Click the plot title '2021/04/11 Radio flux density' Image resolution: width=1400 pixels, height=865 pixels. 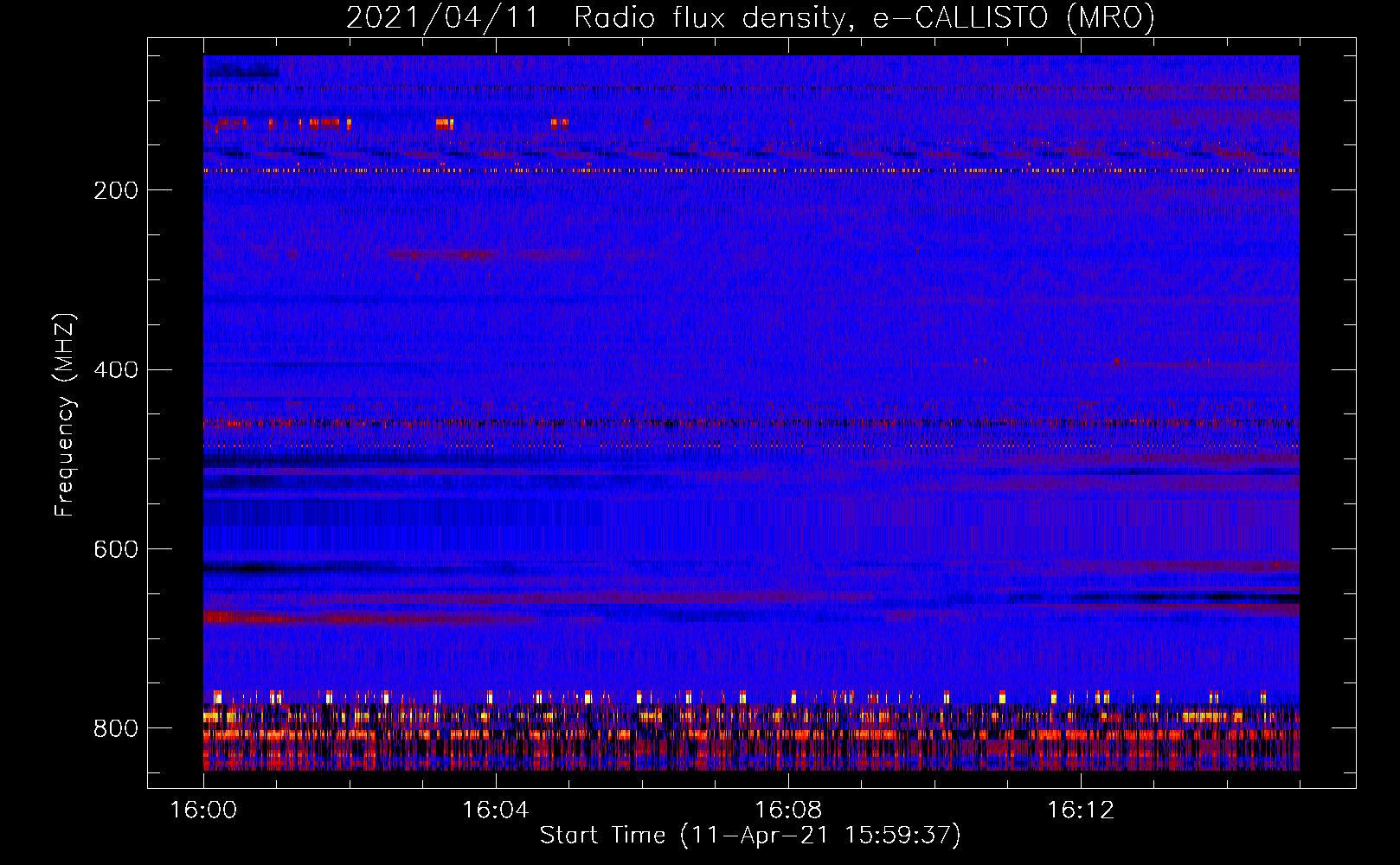click(750, 18)
